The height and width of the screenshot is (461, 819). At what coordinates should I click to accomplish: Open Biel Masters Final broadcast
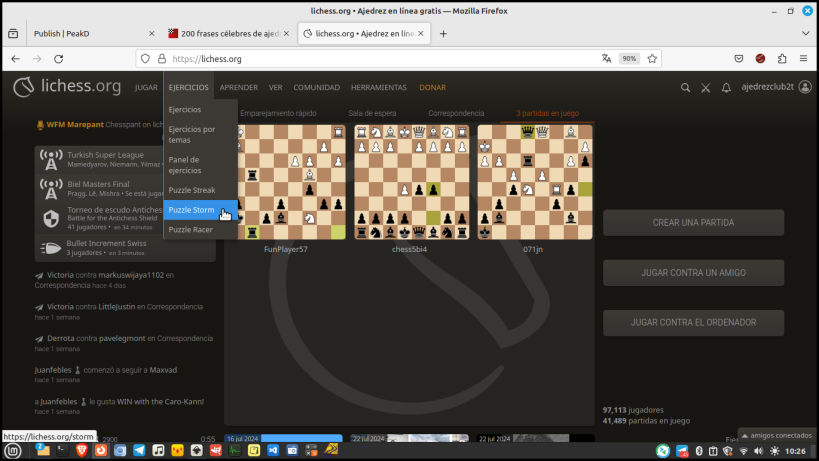[x=100, y=188]
